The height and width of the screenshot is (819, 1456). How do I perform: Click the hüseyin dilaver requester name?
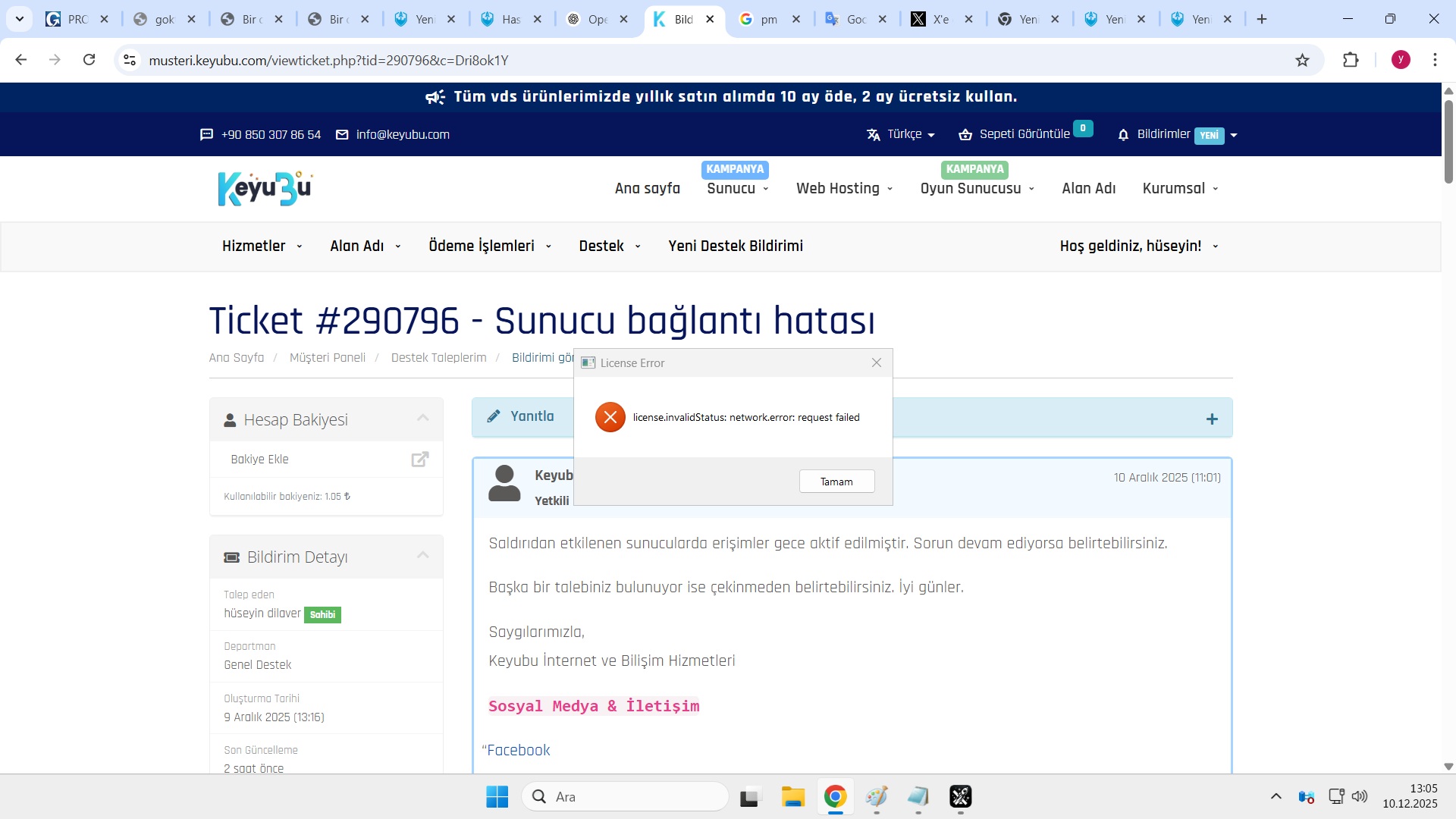click(262, 613)
